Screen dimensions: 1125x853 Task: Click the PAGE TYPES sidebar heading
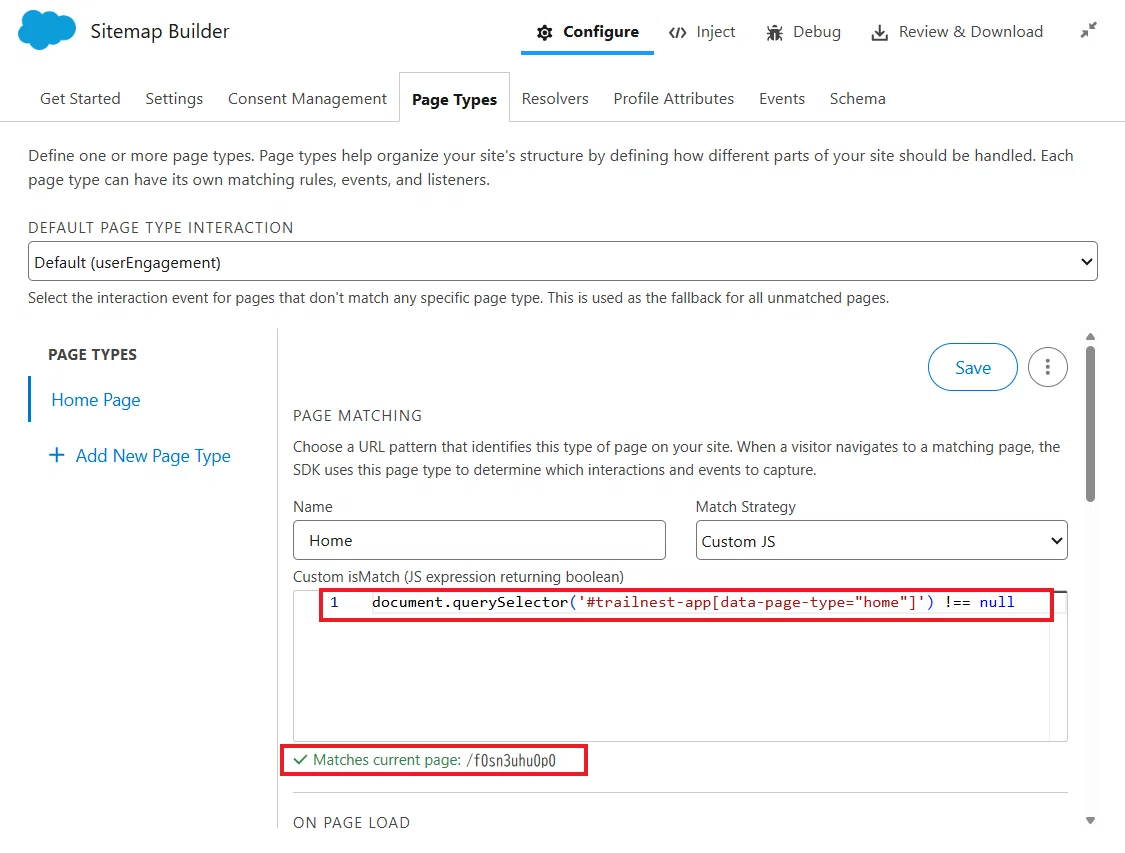tap(93, 354)
